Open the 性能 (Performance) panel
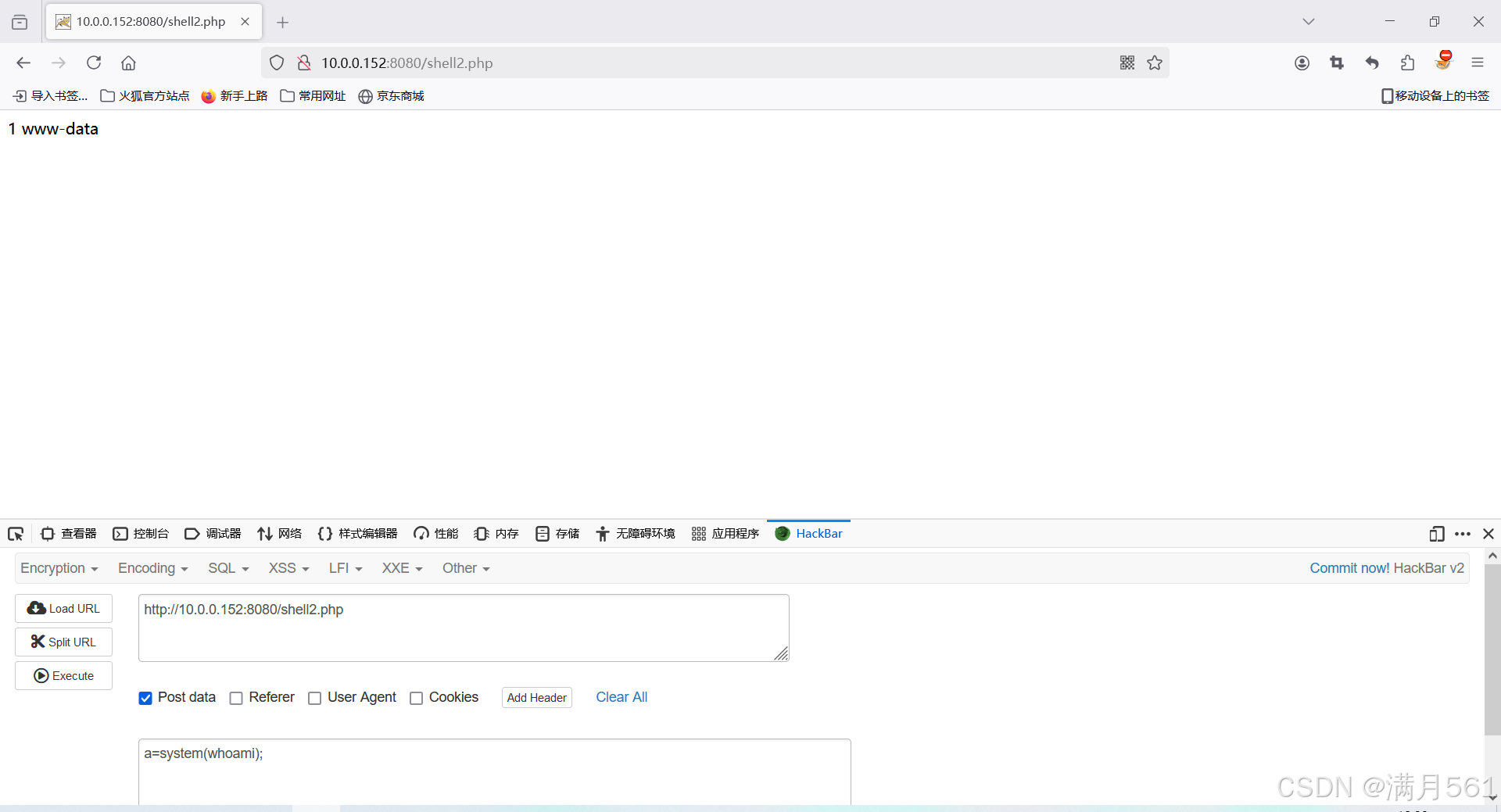The width and height of the screenshot is (1501, 812). pos(435,534)
